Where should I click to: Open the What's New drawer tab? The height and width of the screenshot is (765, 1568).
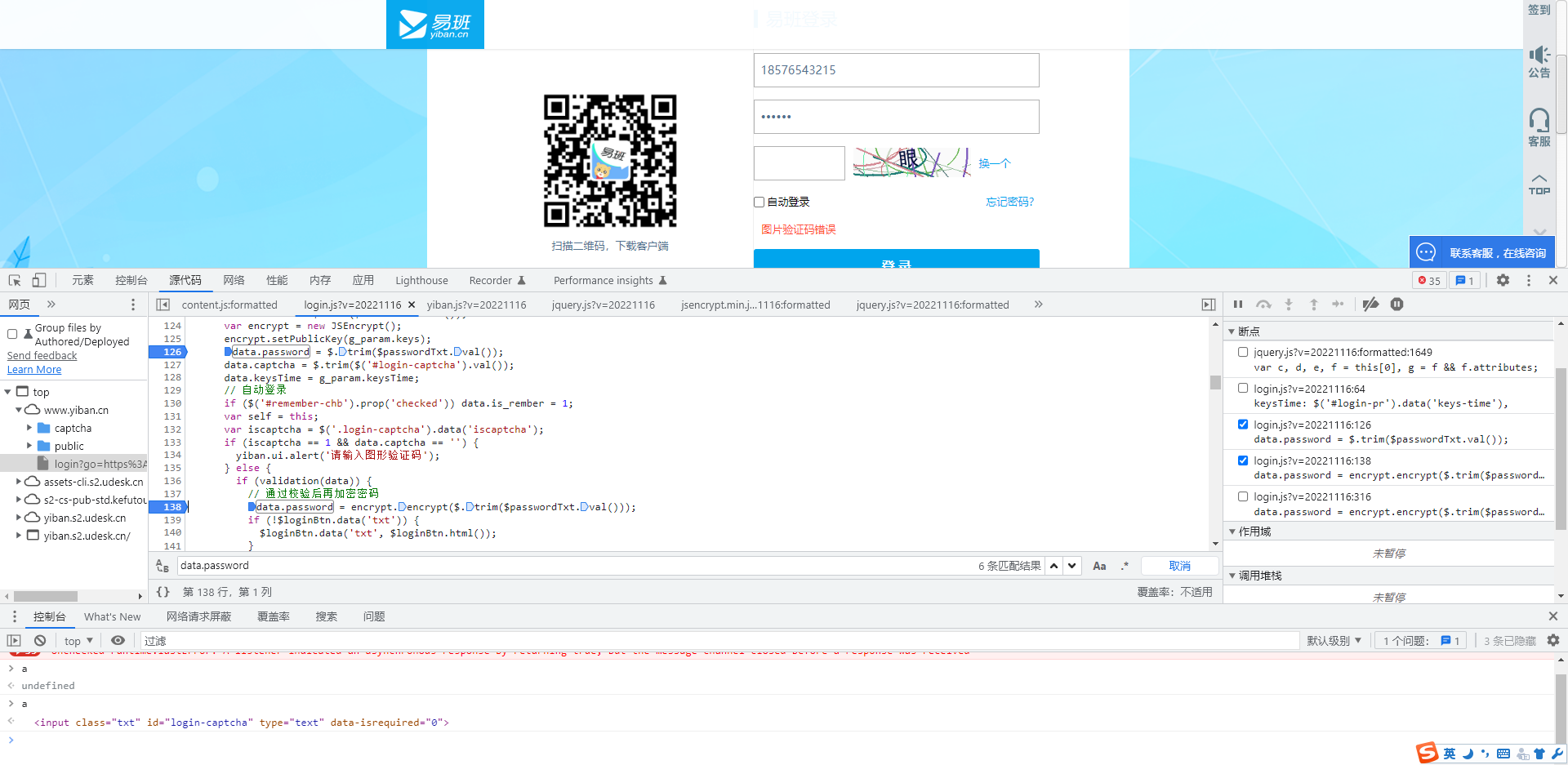tap(112, 616)
